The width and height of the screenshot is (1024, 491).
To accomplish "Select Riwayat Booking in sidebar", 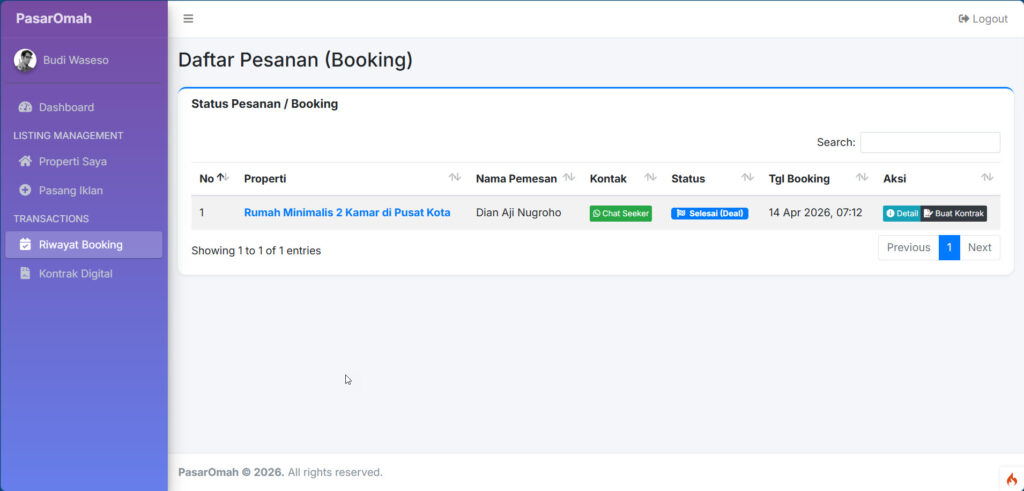I will 80,244.
